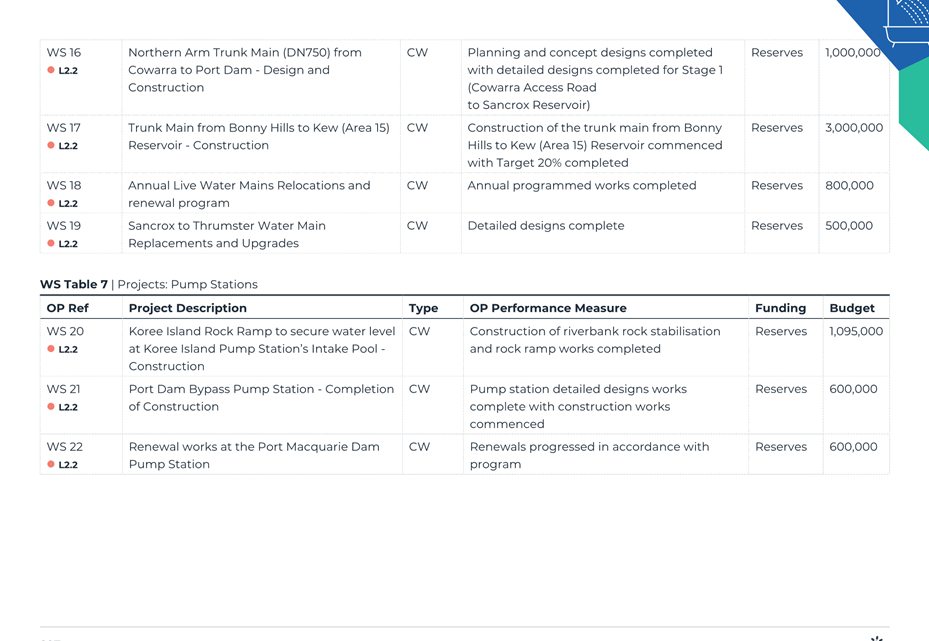Click Annual programmed works completed cell
This screenshot has height=641, width=929.
[x=582, y=185]
